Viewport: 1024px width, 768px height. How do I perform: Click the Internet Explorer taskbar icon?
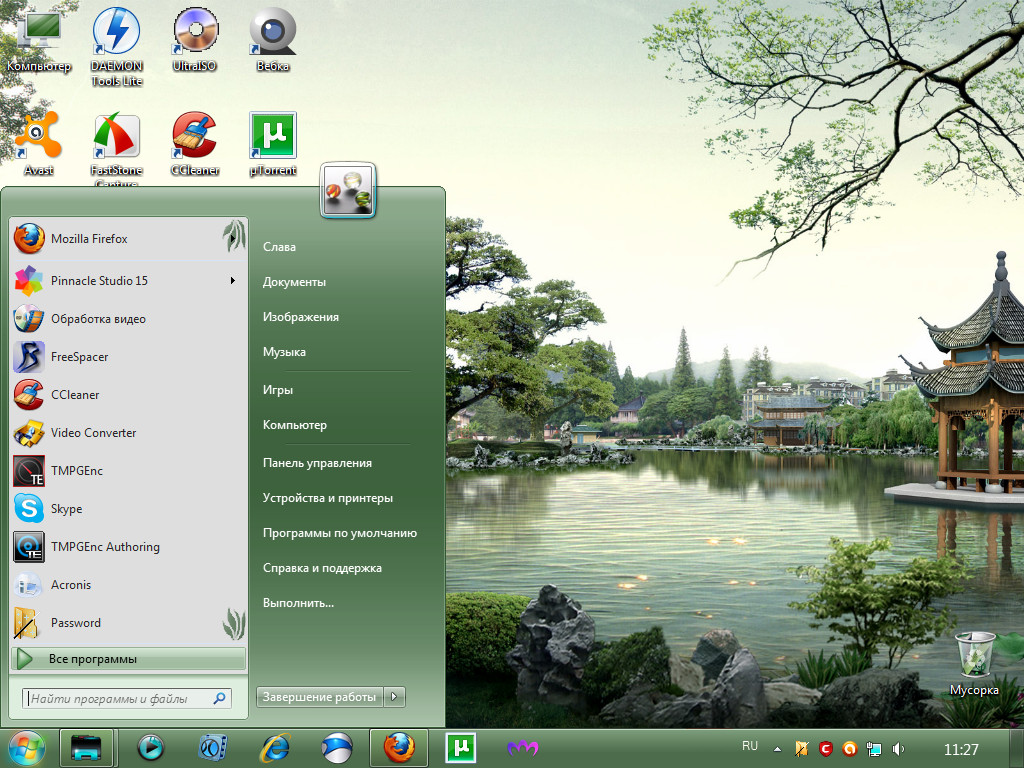[274, 747]
